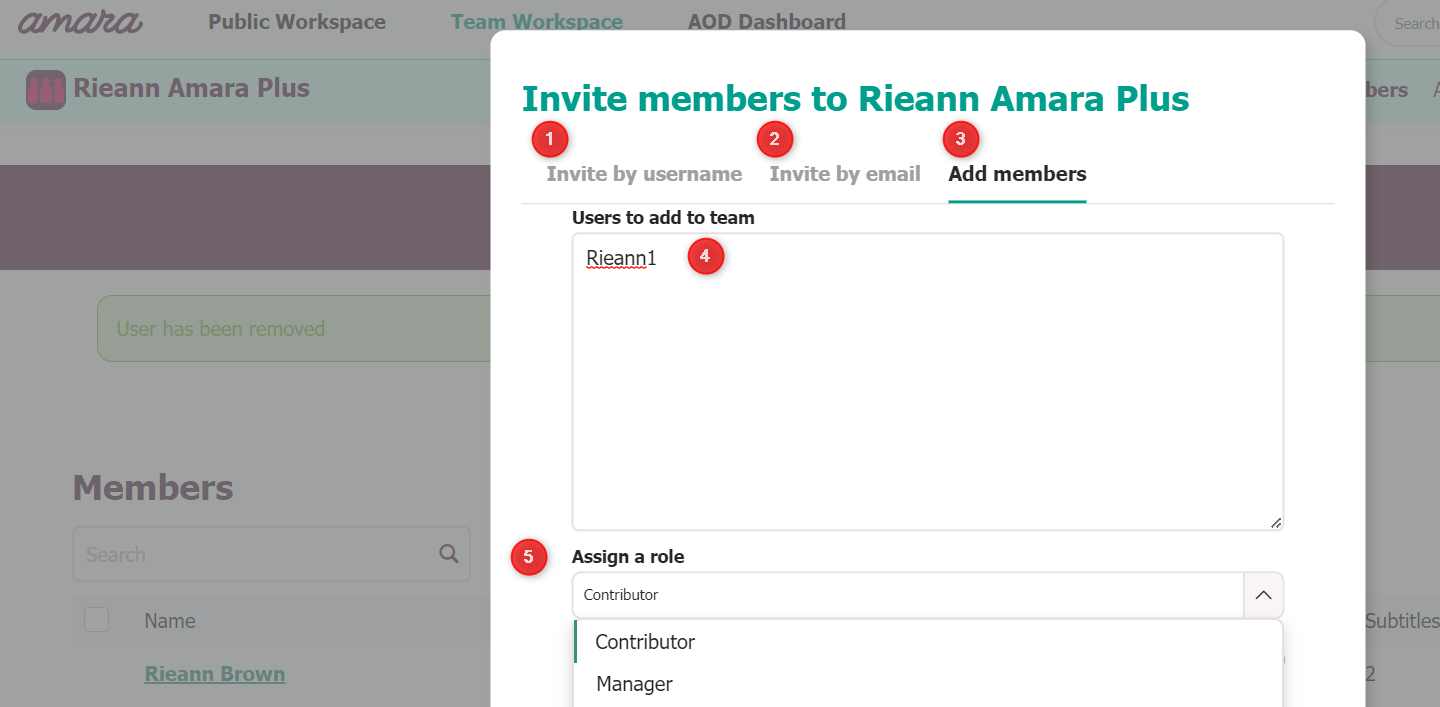Select Contributor from the role options

click(x=645, y=642)
